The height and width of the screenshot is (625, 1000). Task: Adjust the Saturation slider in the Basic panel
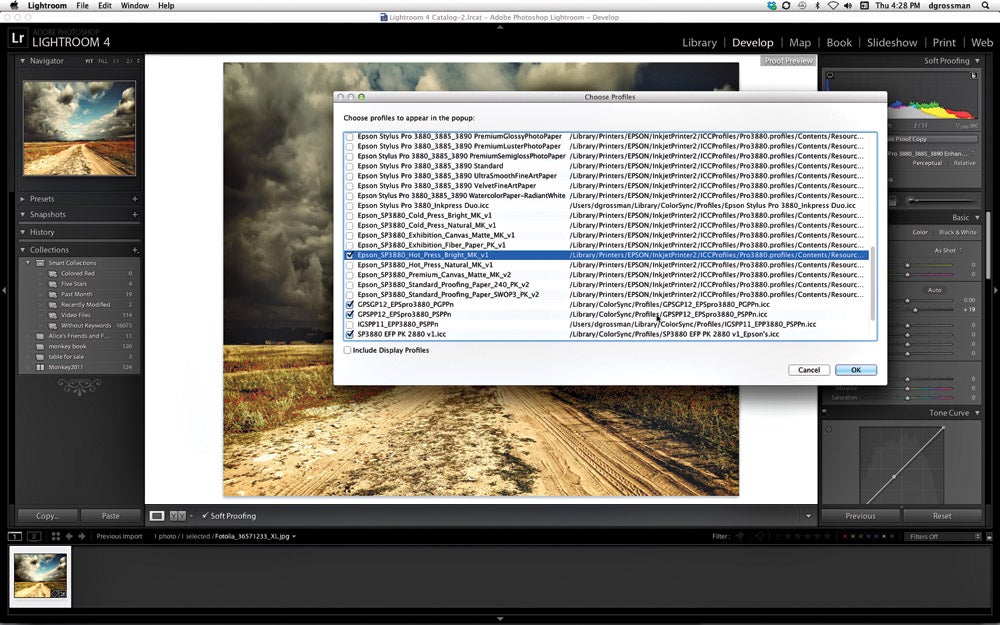pos(908,398)
